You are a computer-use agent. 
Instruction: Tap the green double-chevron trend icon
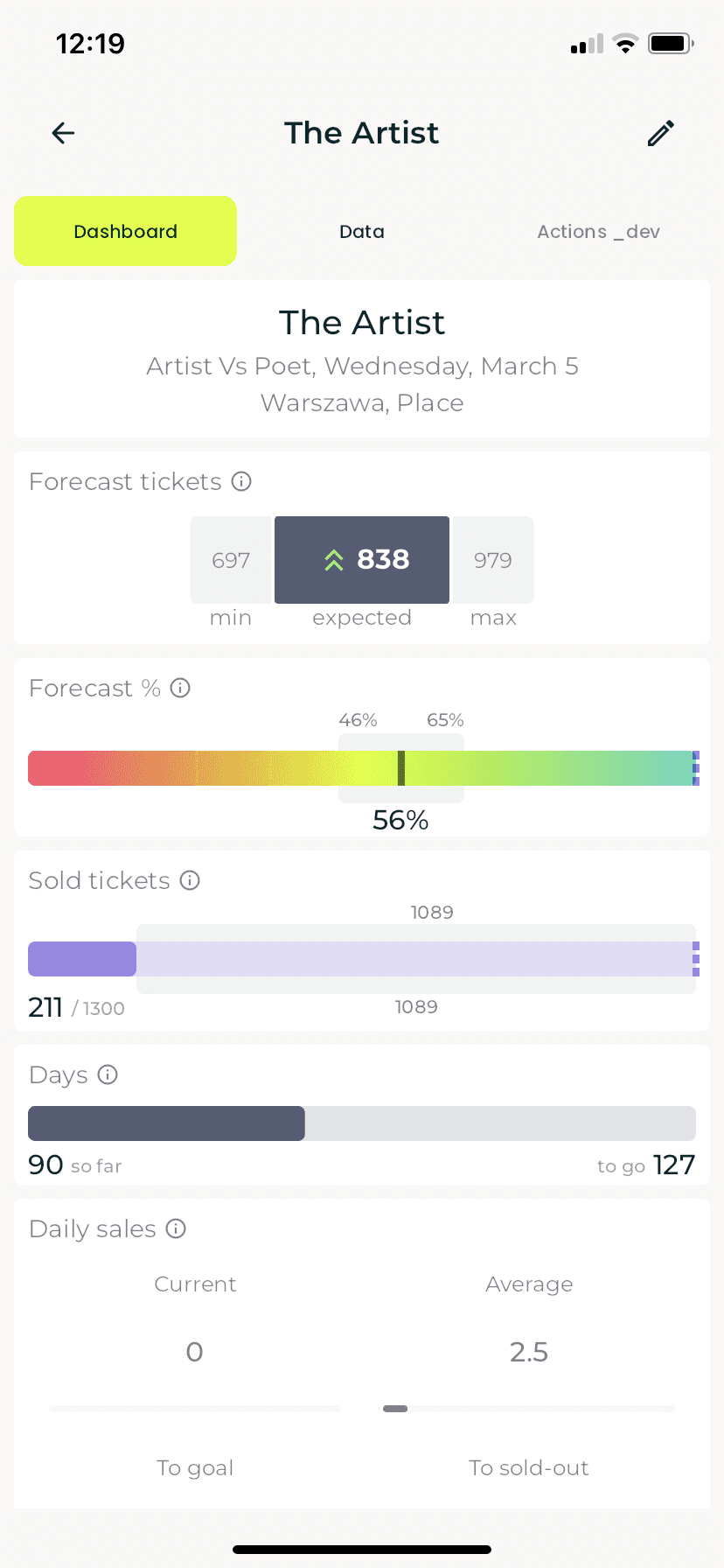click(334, 560)
